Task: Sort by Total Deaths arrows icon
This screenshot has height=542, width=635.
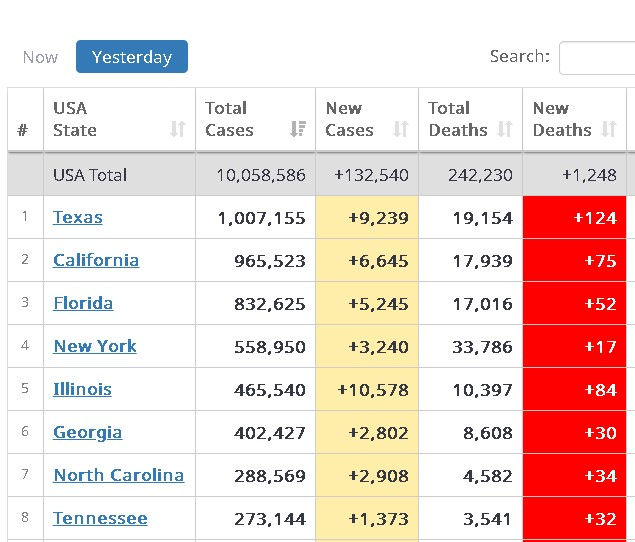Action: (x=505, y=129)
